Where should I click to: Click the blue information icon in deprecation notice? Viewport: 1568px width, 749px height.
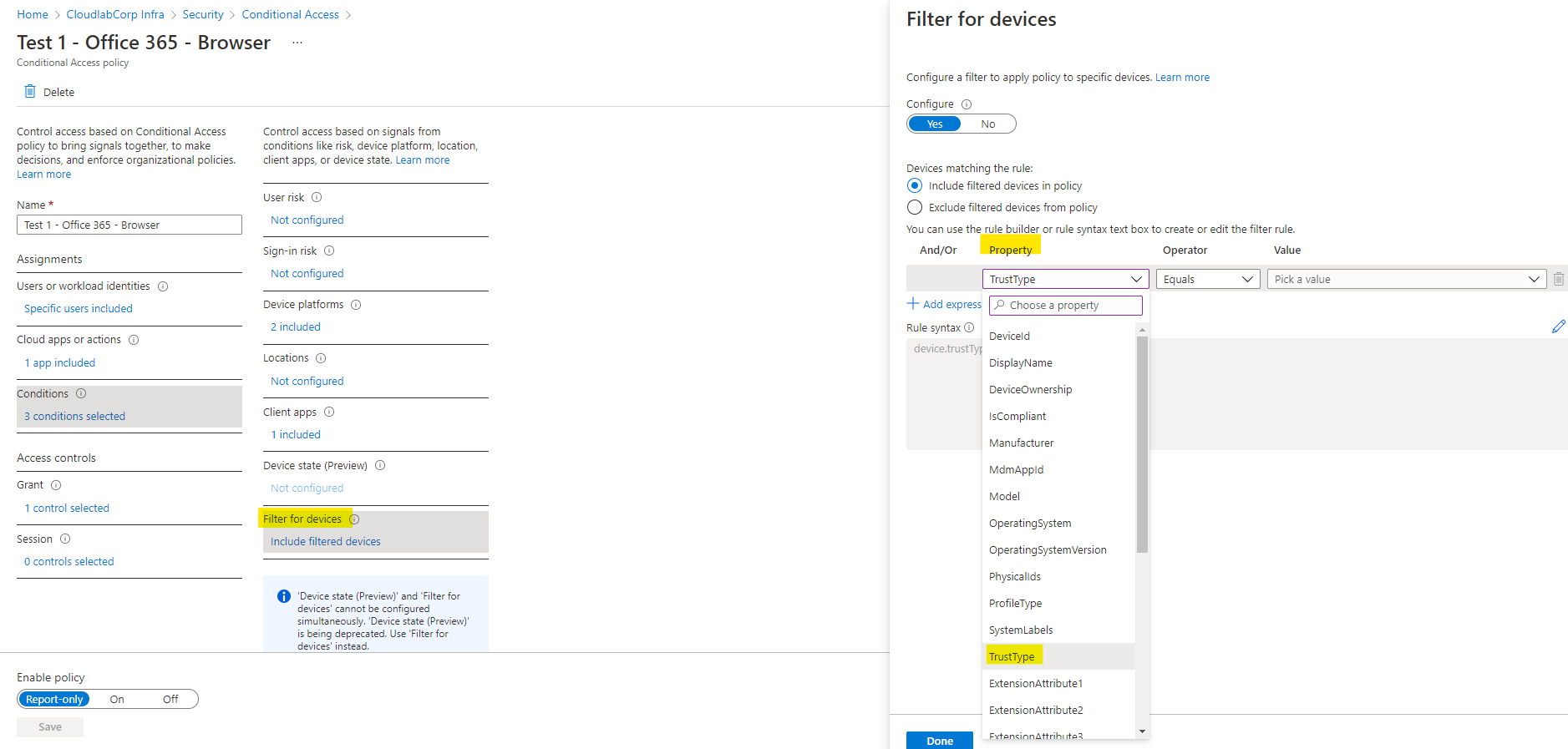click(284, 596)
